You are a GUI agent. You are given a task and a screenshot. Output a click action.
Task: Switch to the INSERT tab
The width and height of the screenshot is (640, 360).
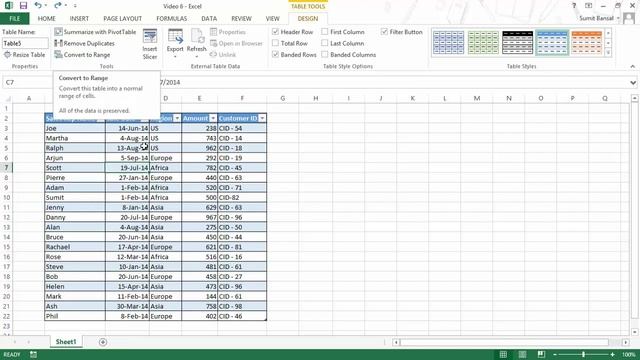(79, 19)
